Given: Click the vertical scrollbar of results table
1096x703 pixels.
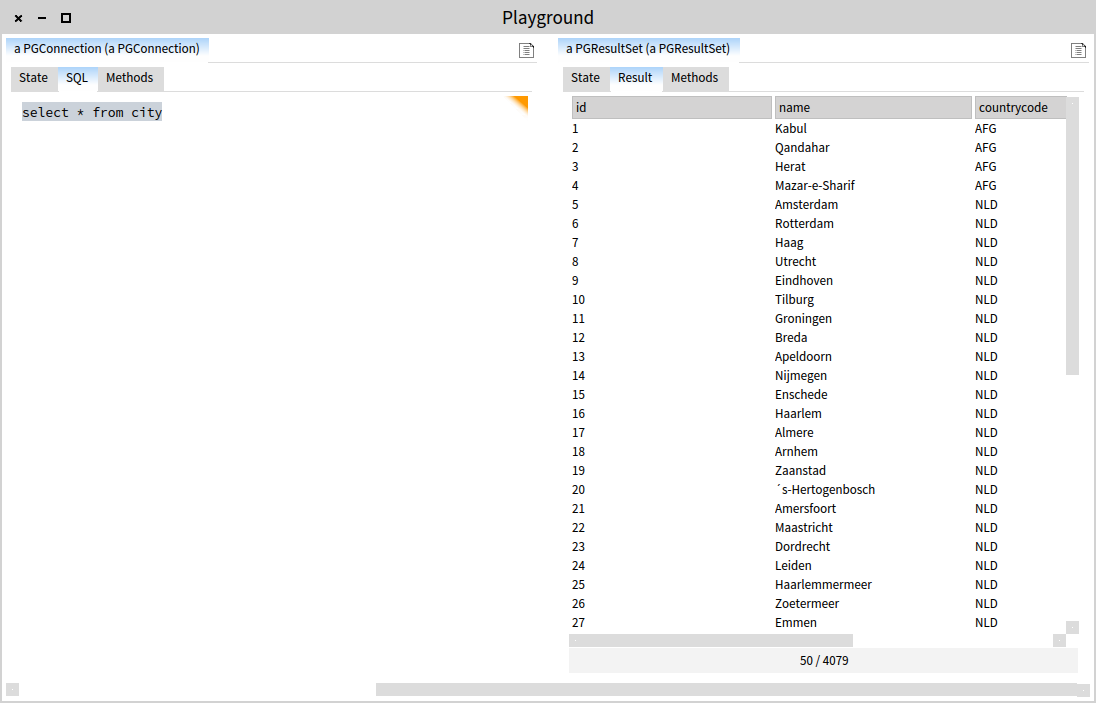Looking at the screenshot, I should [1072, 236].
